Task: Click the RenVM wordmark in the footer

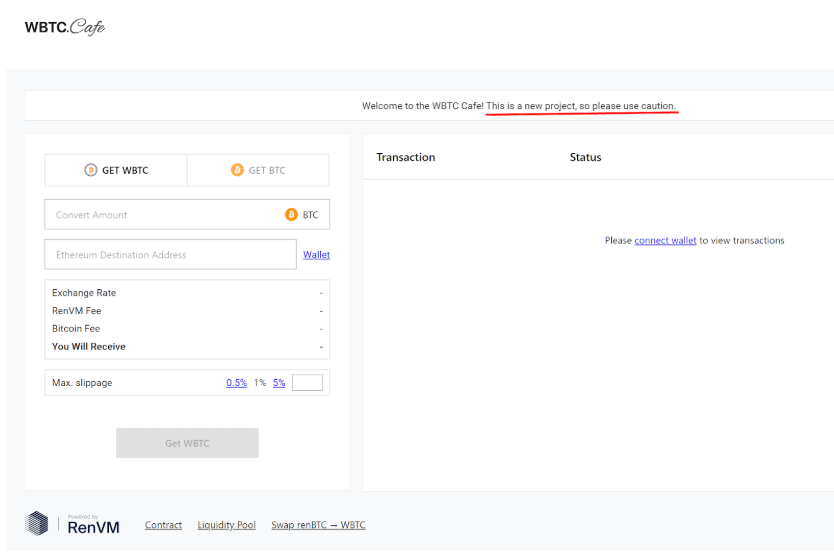Action: (x=93, y=527)
